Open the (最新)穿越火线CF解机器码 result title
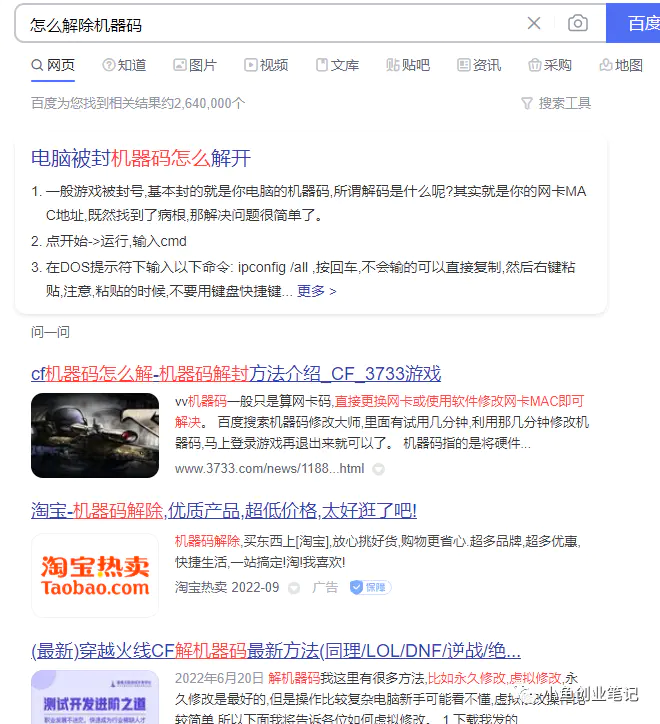Image resolution: width=660 pixels, height=724 pixels. [276, 651]
